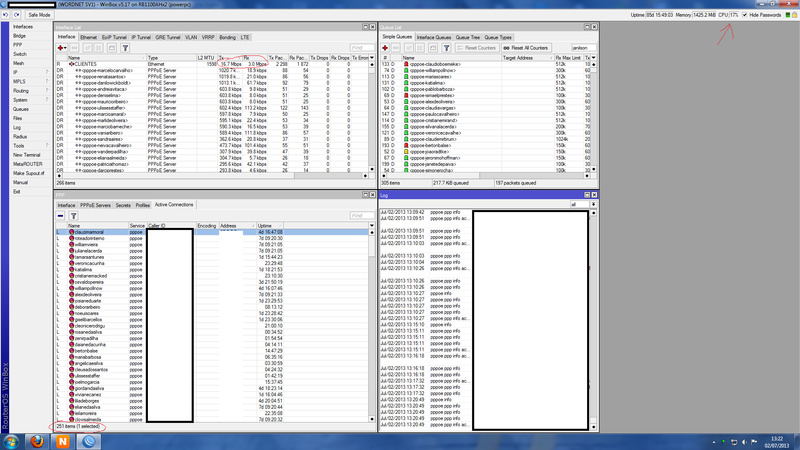Click the comment icon in Interface List toolbar

[112, 48]
